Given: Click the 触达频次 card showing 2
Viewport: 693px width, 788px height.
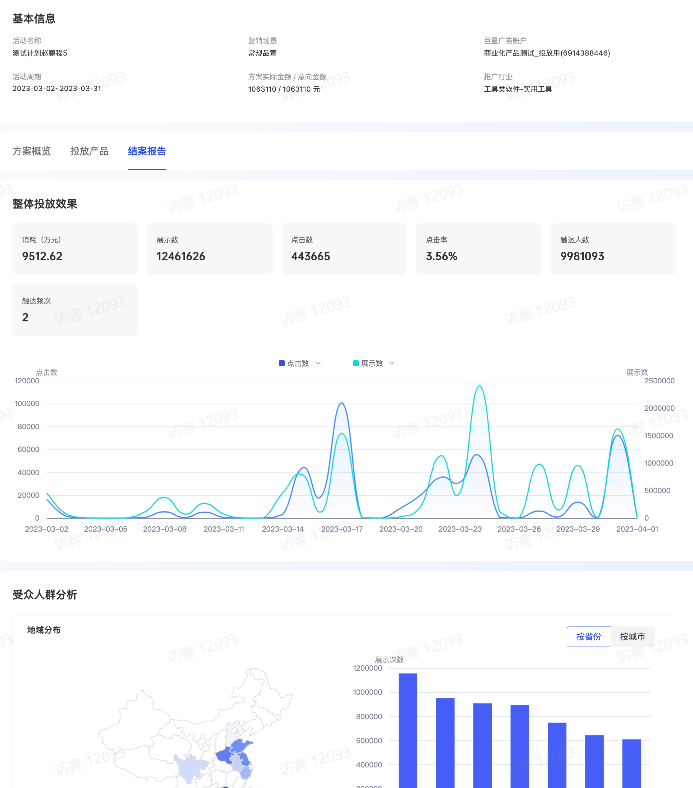Looking at the screenshot, I should (75, 310).
